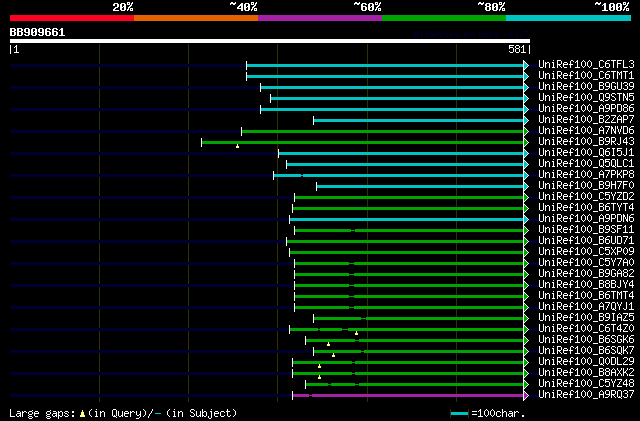Viewport: 640px width, 421px height.
Task: Click the green ~80% identity legend segment
Action: (x=444, y=18)
